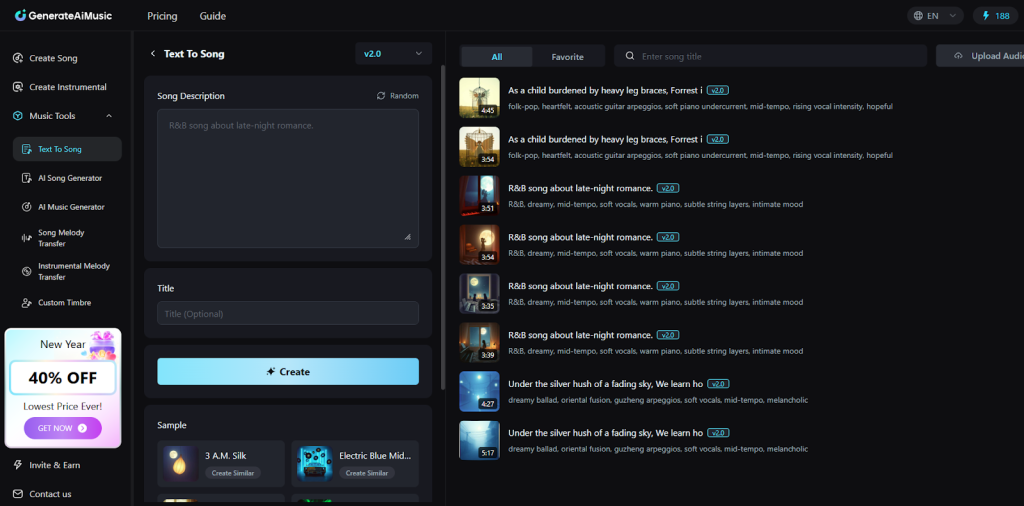Image resolution: width=1024 pixels, height=506 pixels.
Task: Click the Random description shuffle icon
Action: point(381,96)
